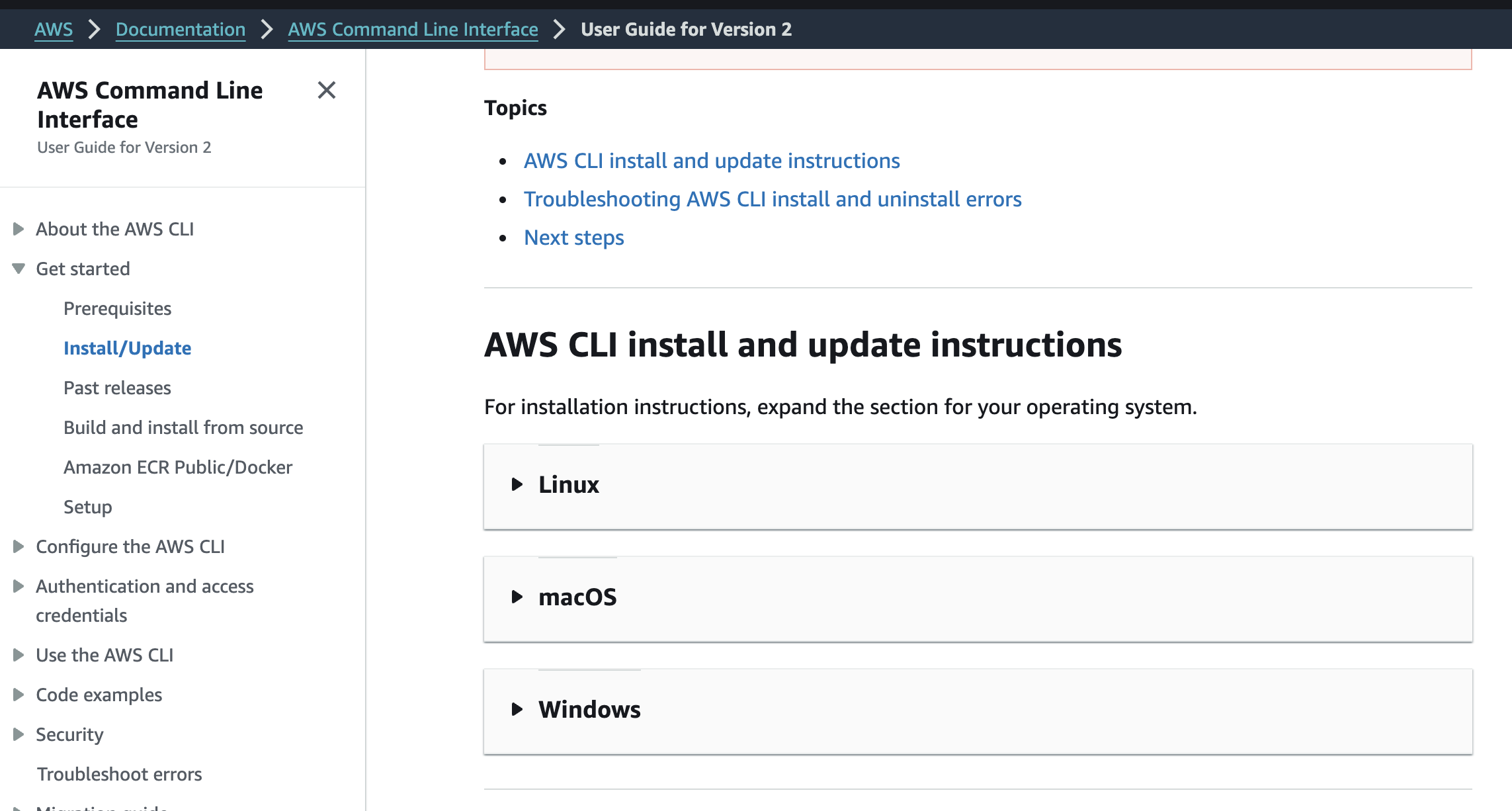Collapse the Get started tree arrow
Image resolution: width=1512 pixels, height=811 pixels.
pyautogui.click(x=19, y=269)
